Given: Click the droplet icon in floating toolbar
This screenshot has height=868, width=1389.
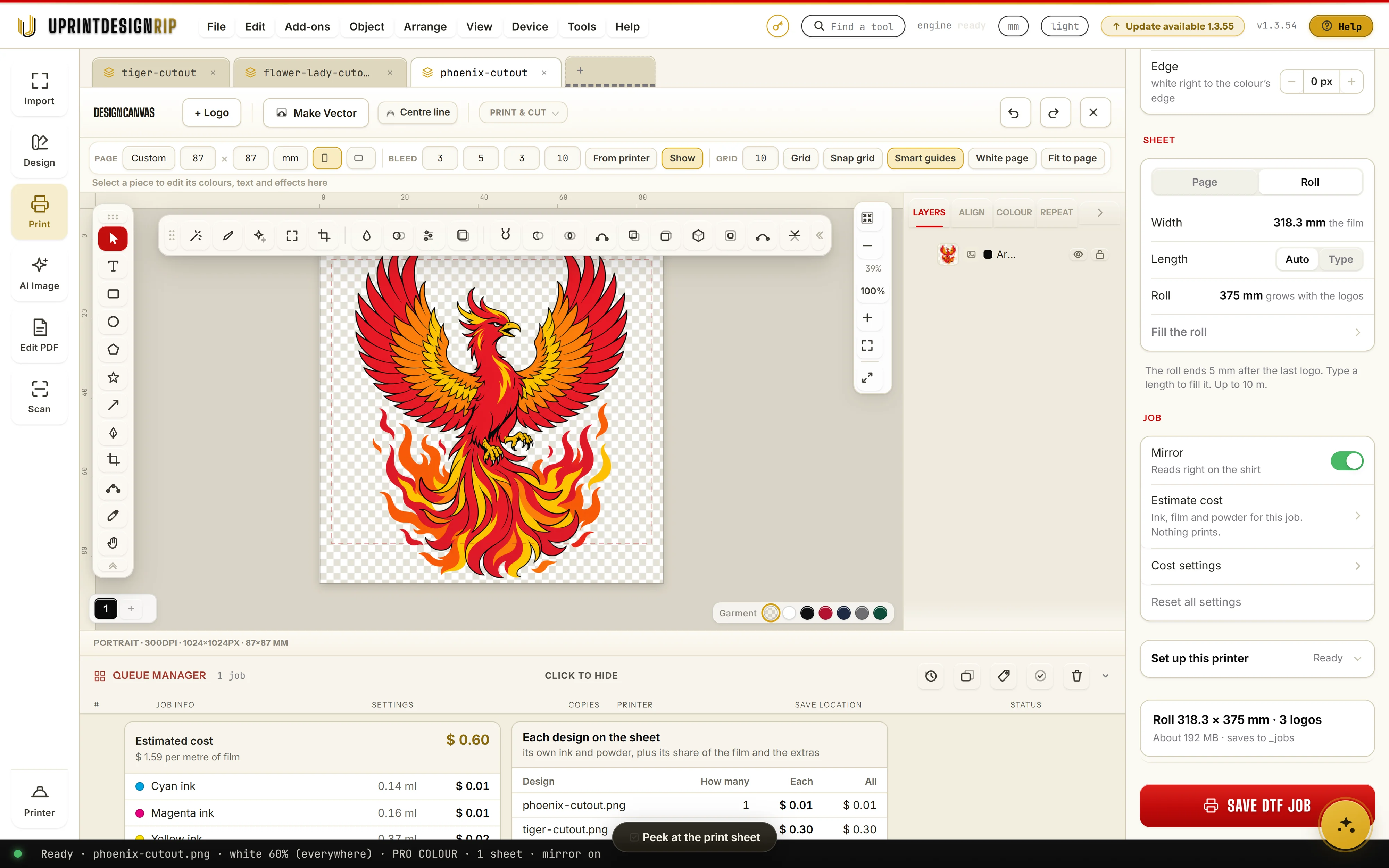Looking at the screenshot, I should click(366, 235).
